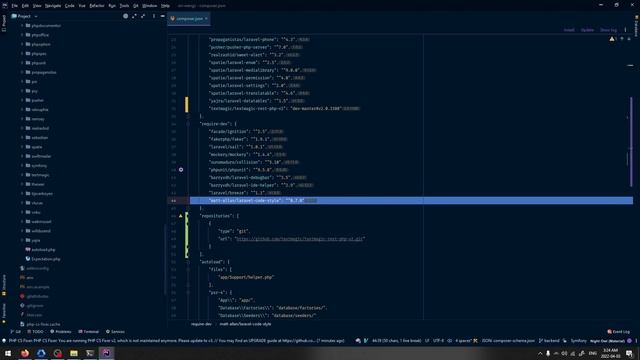The height and width of the screenshot is (360, 640).
Task: Expand all nodes in Project panel
Action: pos(134,16)
